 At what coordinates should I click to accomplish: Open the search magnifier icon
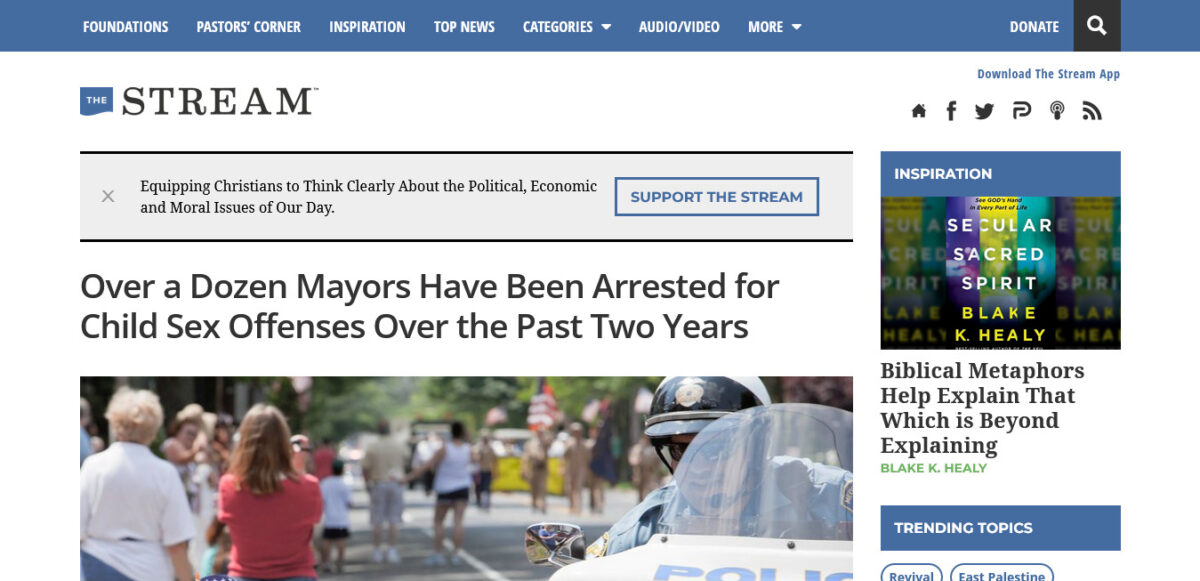1096,26
